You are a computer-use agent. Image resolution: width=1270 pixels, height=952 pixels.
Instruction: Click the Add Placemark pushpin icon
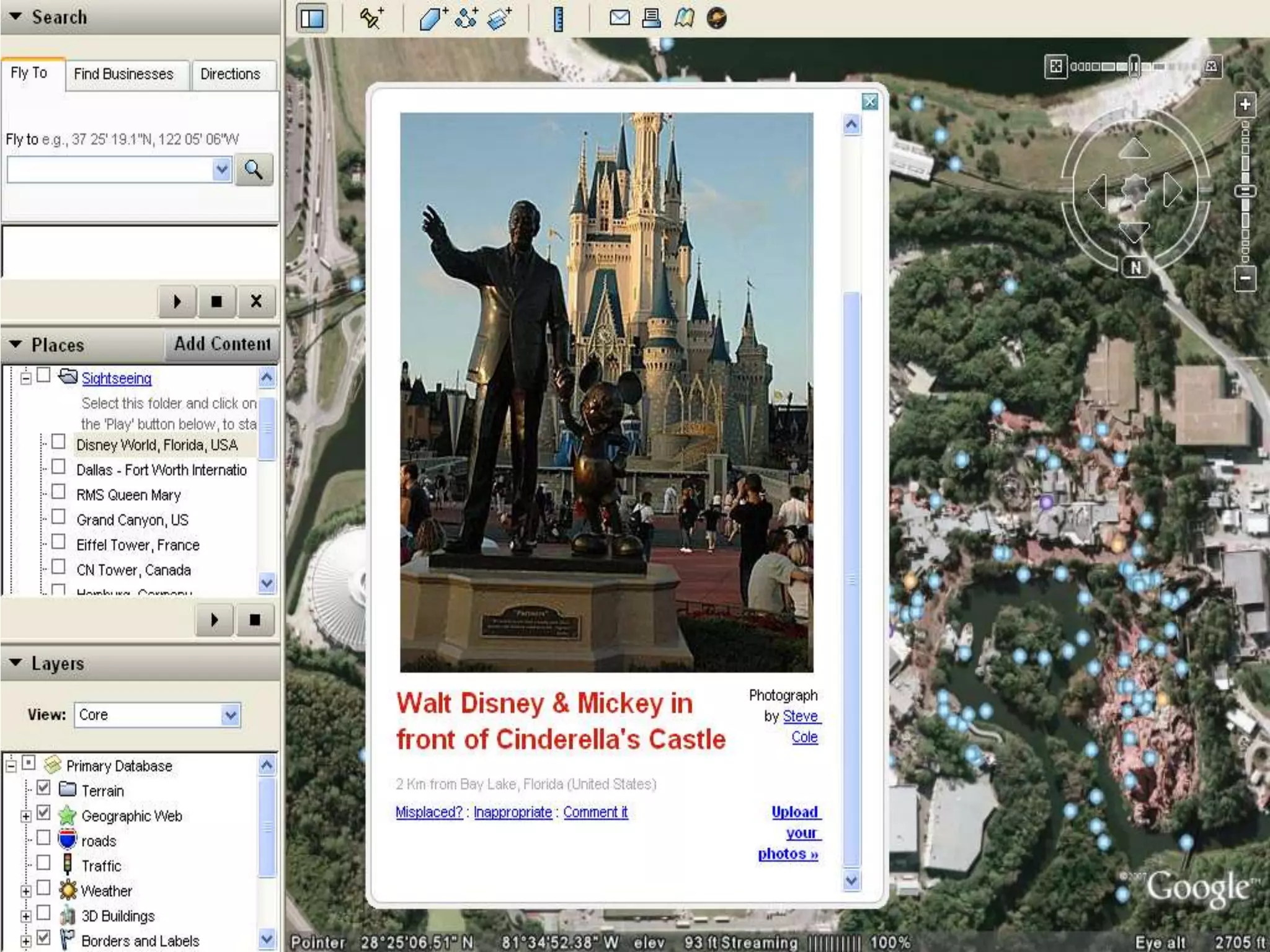371,18
